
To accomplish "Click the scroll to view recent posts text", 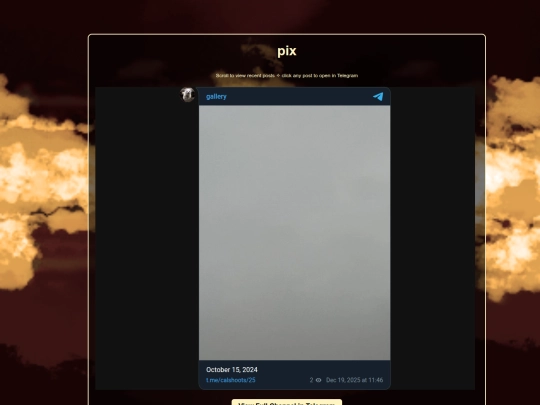I will tap(287, 75).
